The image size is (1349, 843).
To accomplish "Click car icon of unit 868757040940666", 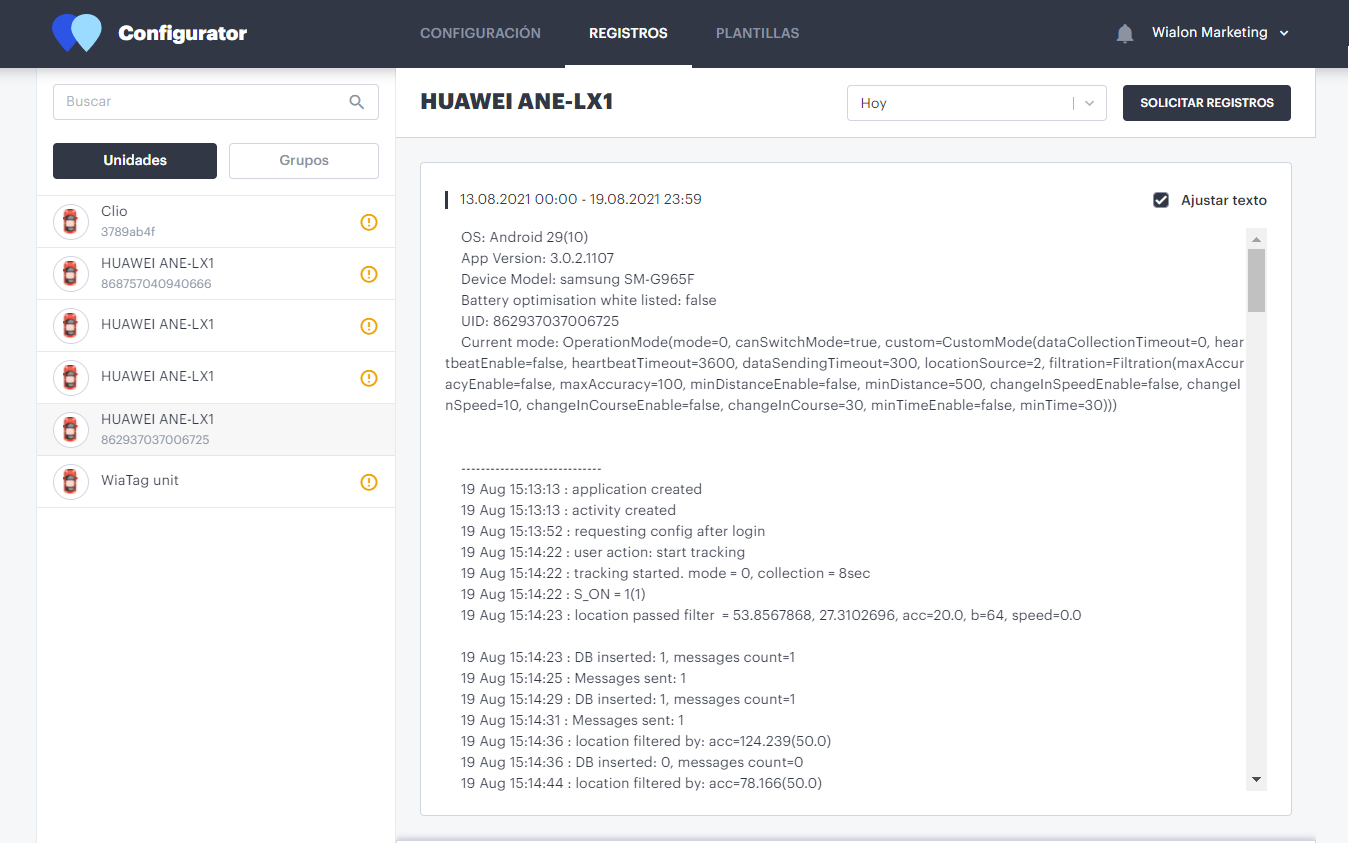I will point(70,273).
